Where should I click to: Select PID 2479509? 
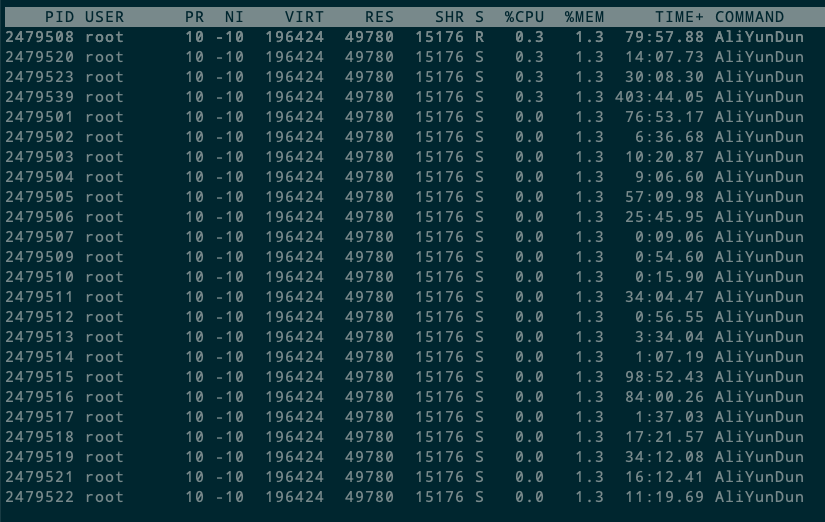tap(39, 257)
